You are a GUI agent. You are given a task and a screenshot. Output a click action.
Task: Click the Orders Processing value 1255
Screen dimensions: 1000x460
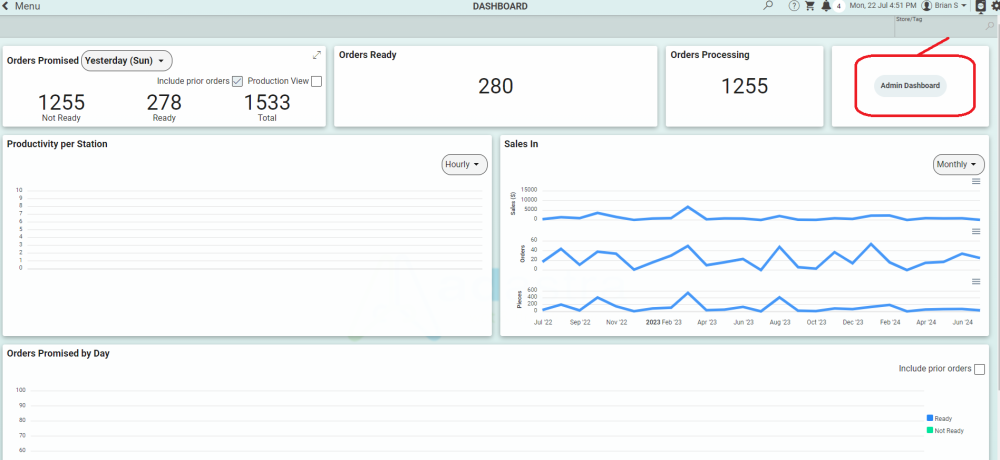[x=745, y=86]
